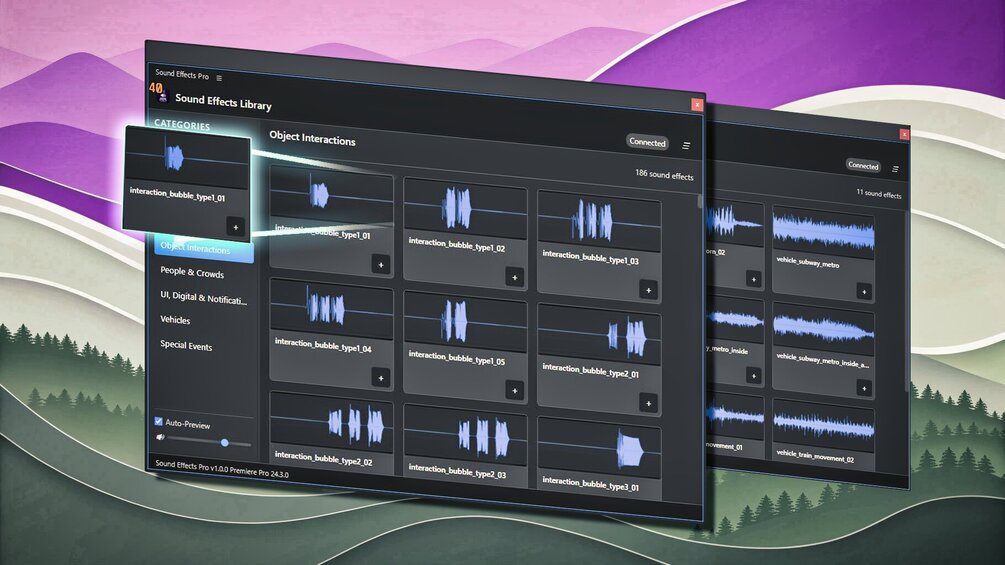Select the People & Crowds category
This screenshot has width=1005, height=565.
[192, 272]
